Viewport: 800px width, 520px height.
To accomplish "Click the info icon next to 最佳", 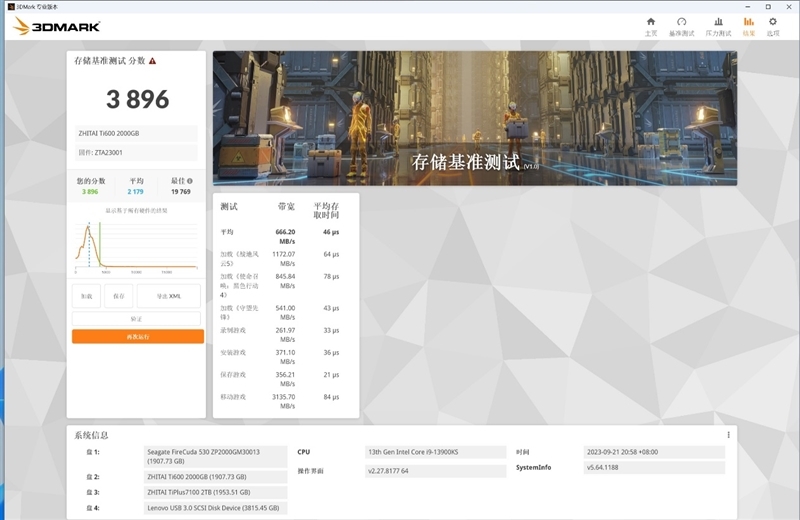I will pos(190,181).
